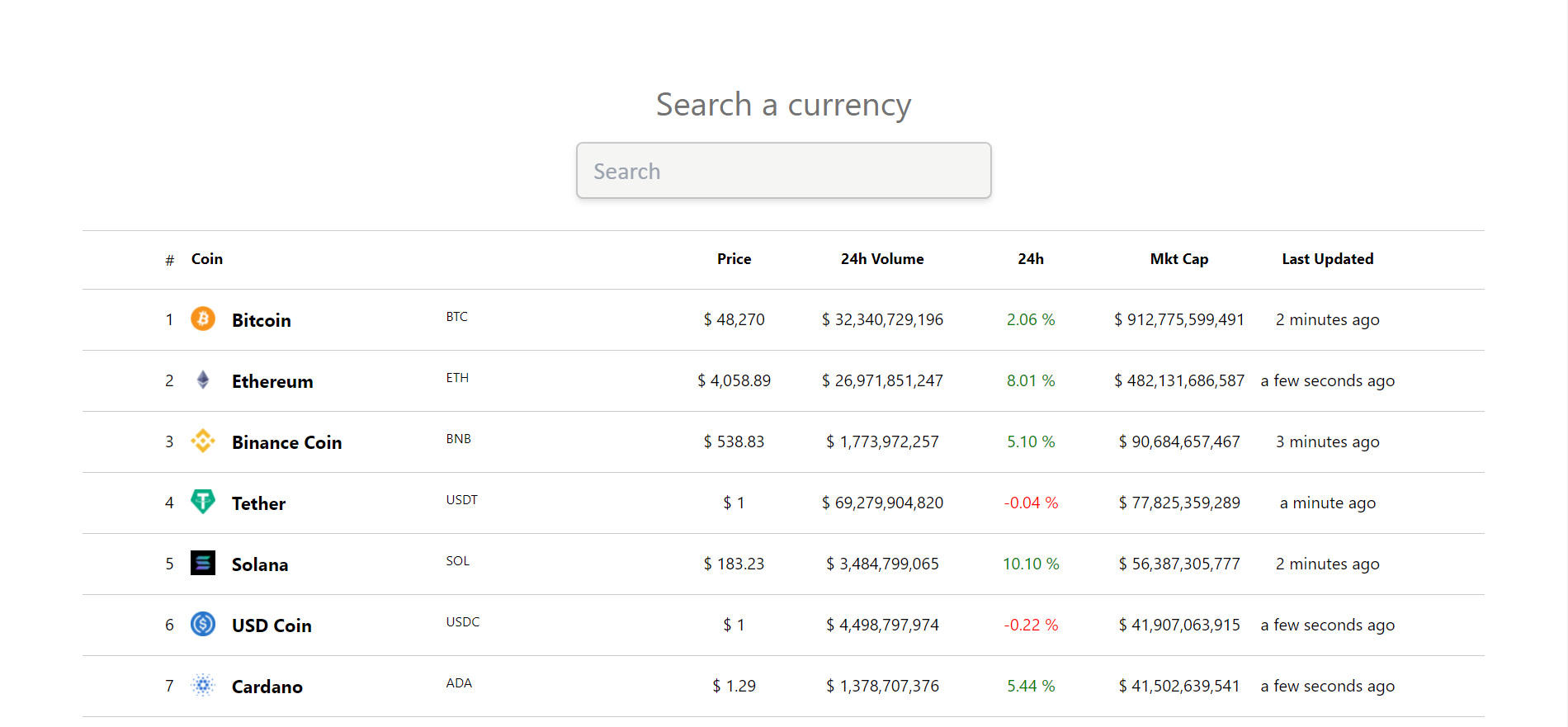Click Bitcoin 24h change 2.06 %
This screenshot has width=1568, height=727.
(1031, 319)
